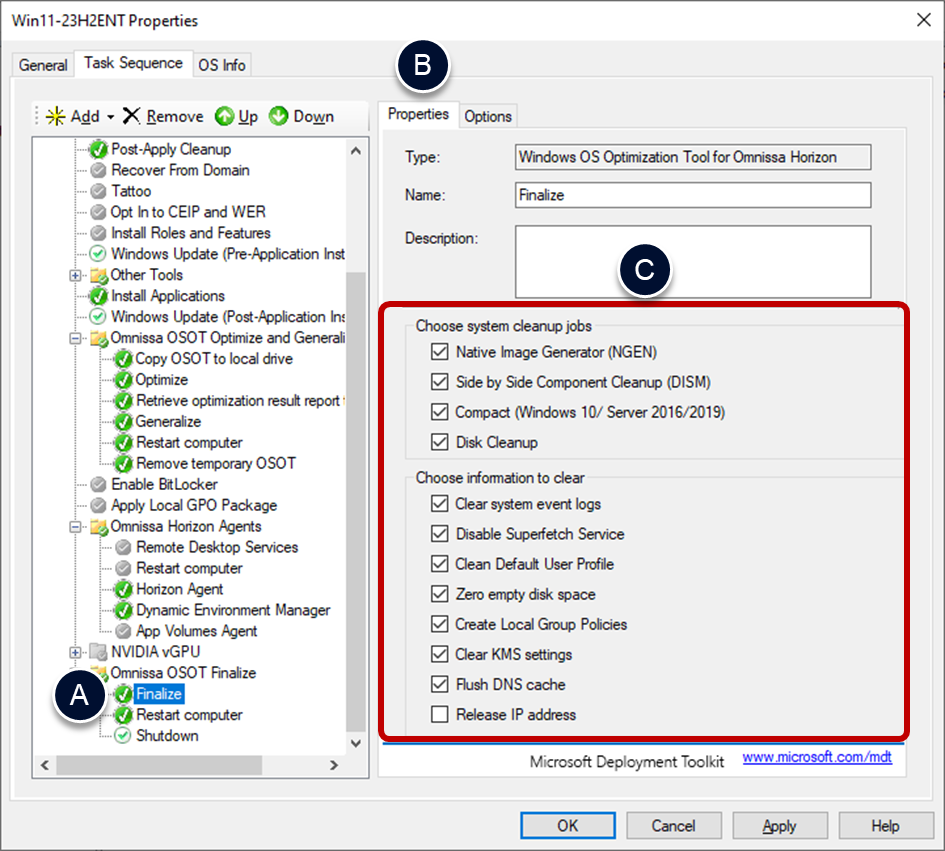Click the gray icon next to Tattoo

tap(98, 191)
